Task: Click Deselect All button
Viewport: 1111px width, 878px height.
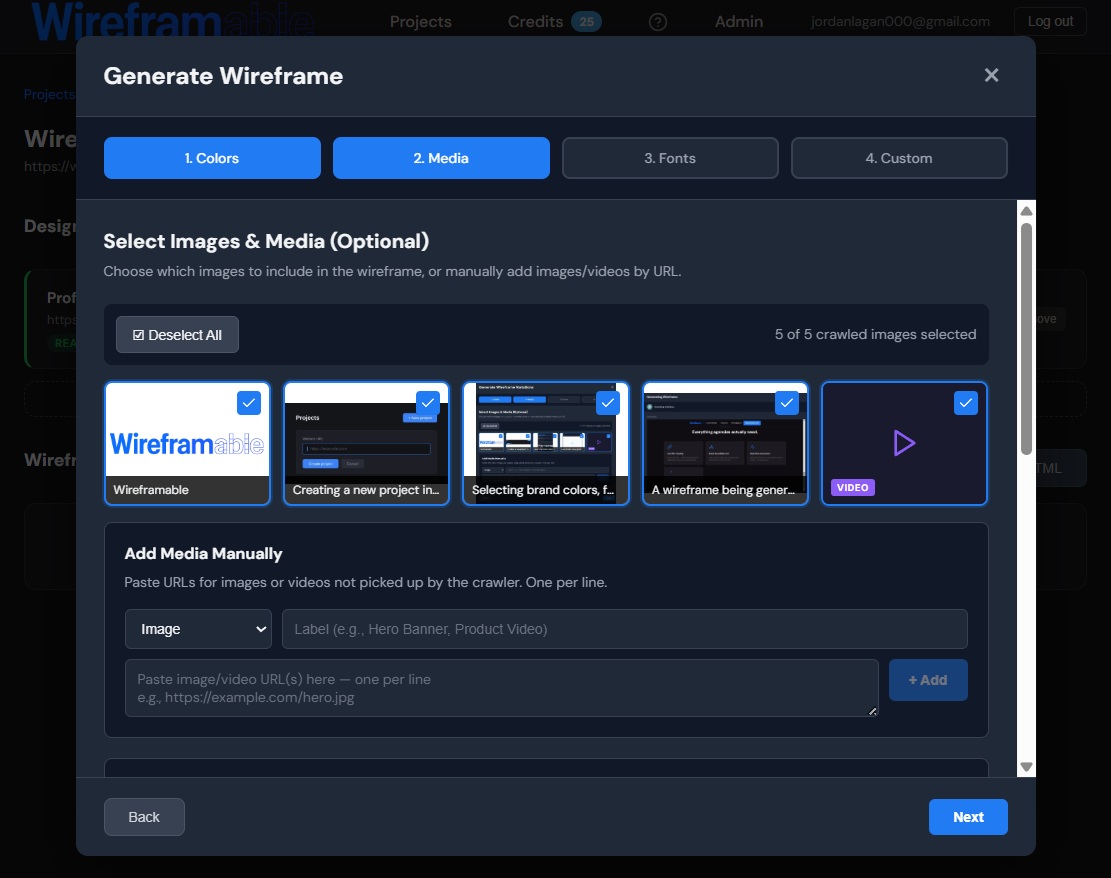Action: click(177, 334)
